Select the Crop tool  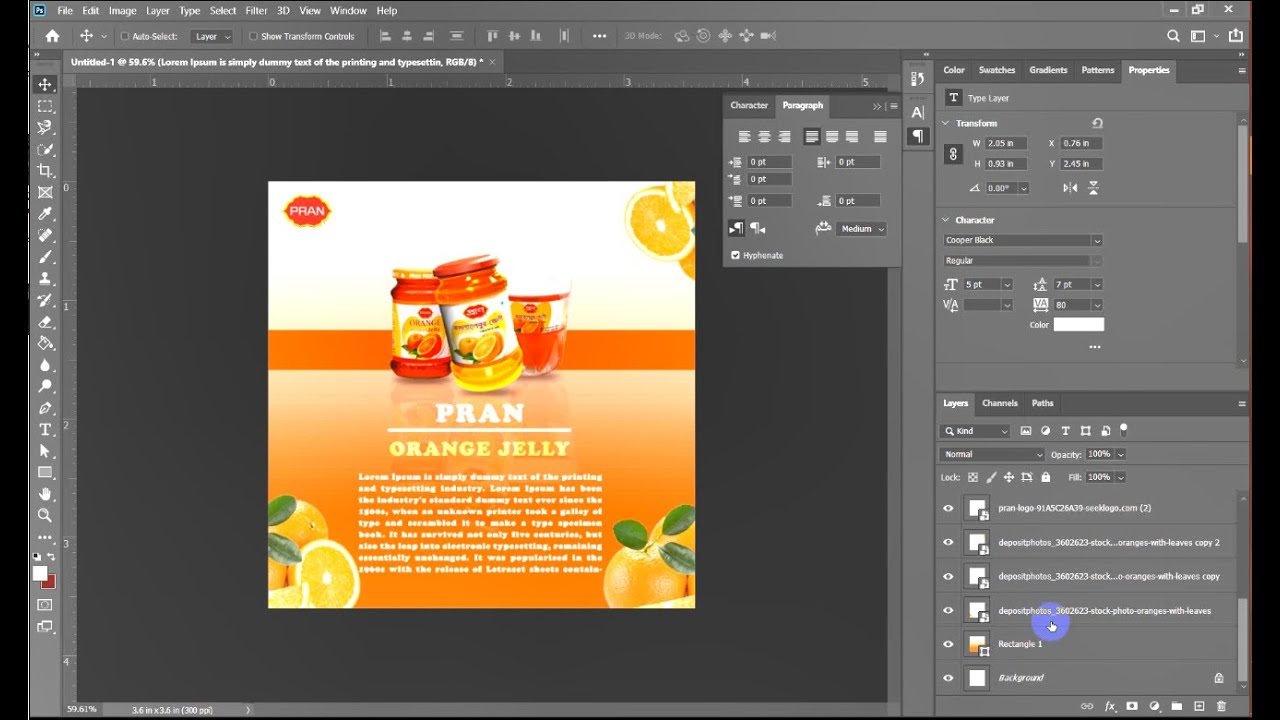tap(45, 171)
